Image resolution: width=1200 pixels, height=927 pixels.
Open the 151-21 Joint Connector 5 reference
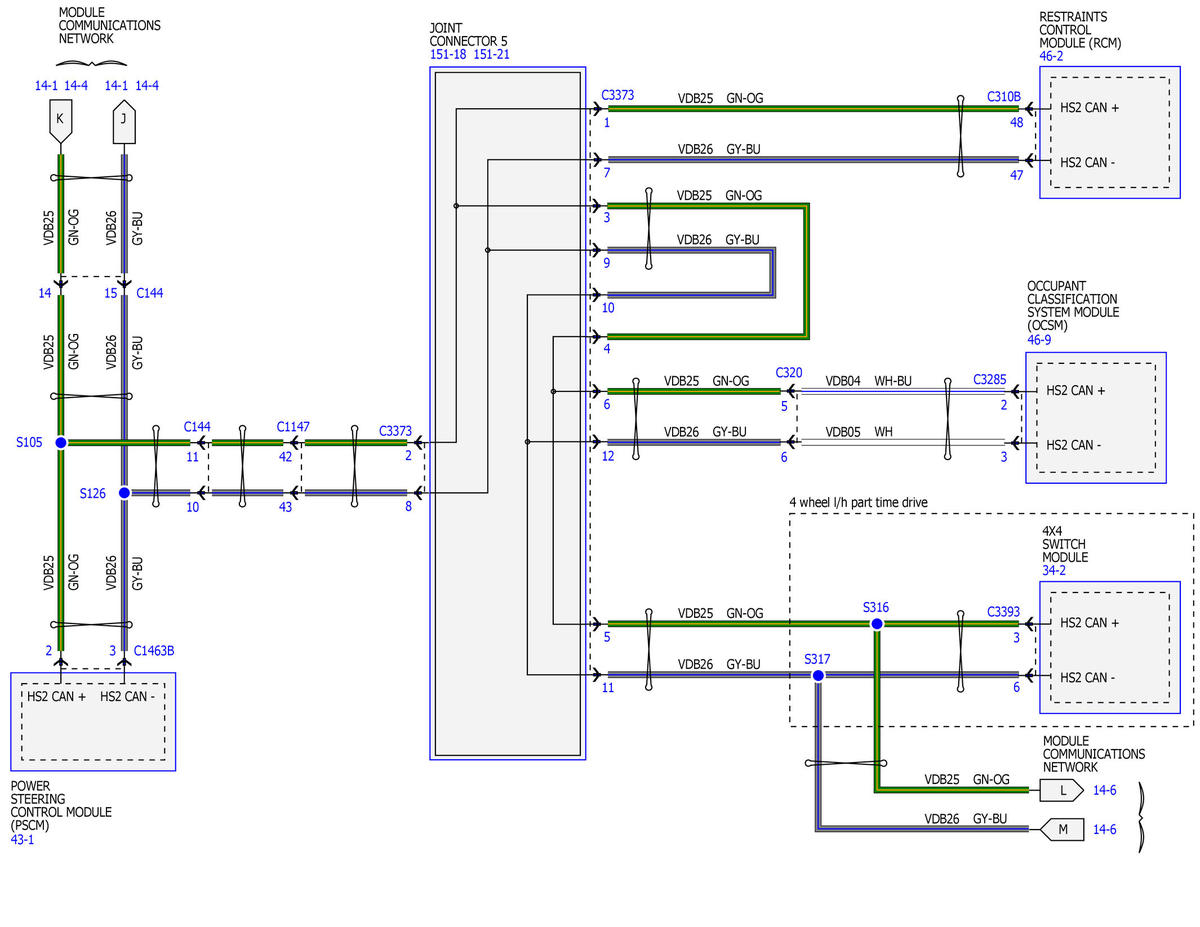491,54
